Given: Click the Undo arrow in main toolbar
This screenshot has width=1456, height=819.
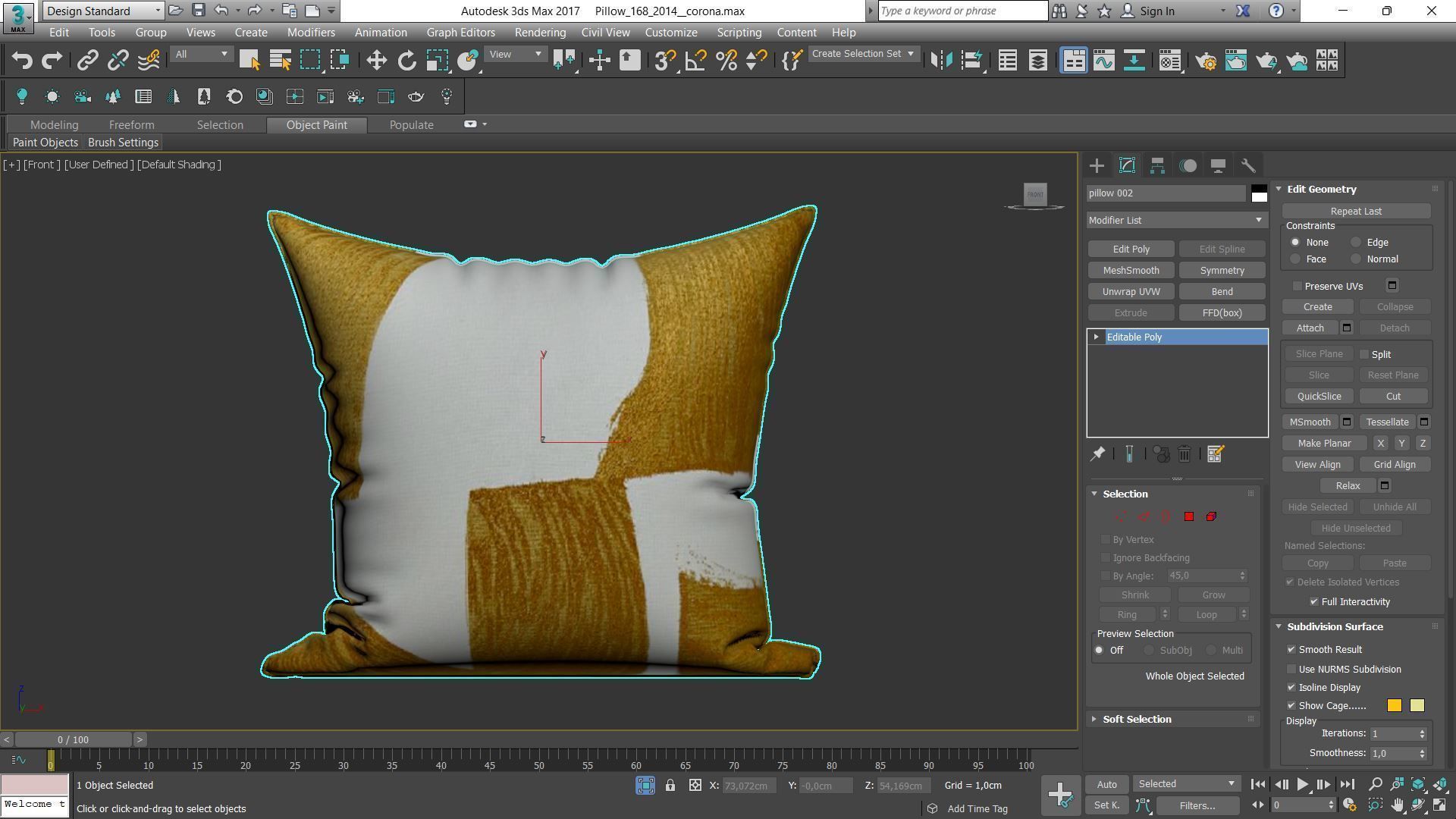Looking at the screenshot, I should [22, 61].
